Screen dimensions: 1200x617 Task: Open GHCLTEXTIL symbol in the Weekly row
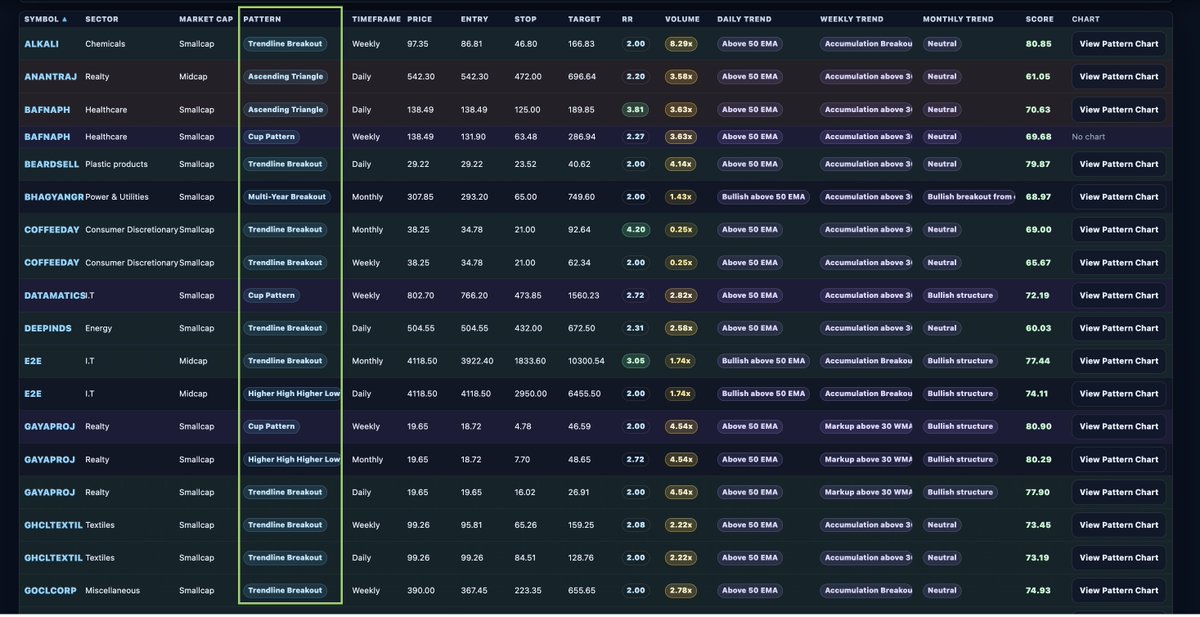(53, 525)
